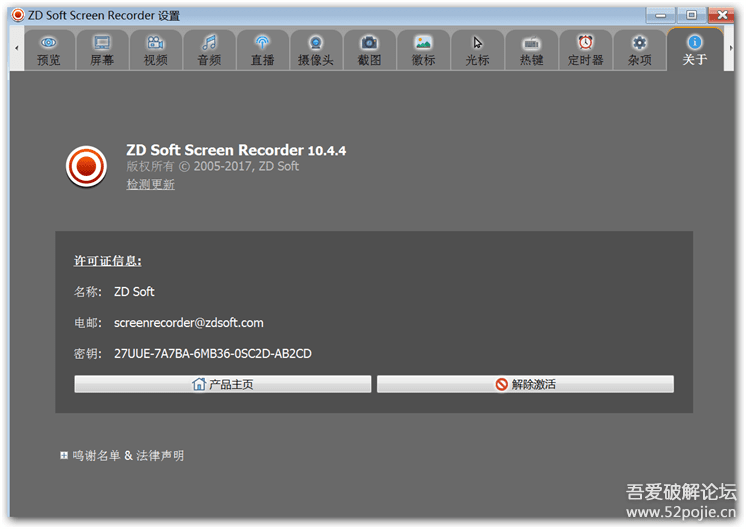Click the right tab scroll arrow
Image resolution: width=746 pixels, height=529 pixels.
[731, 48]
